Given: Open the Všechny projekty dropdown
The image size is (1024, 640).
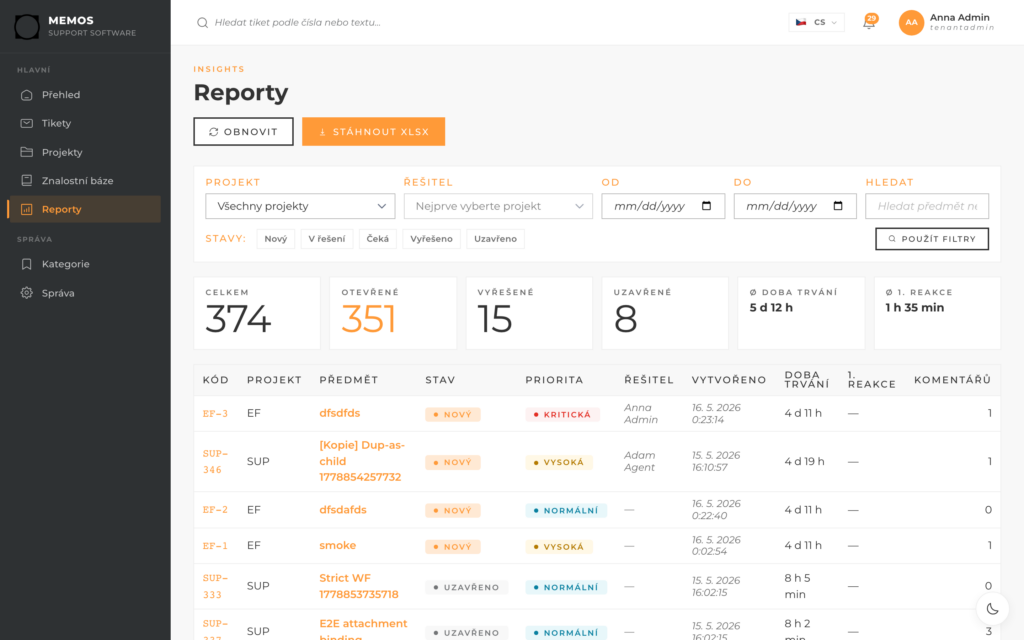Looking at the screenshot, I should tap(300, 206).
